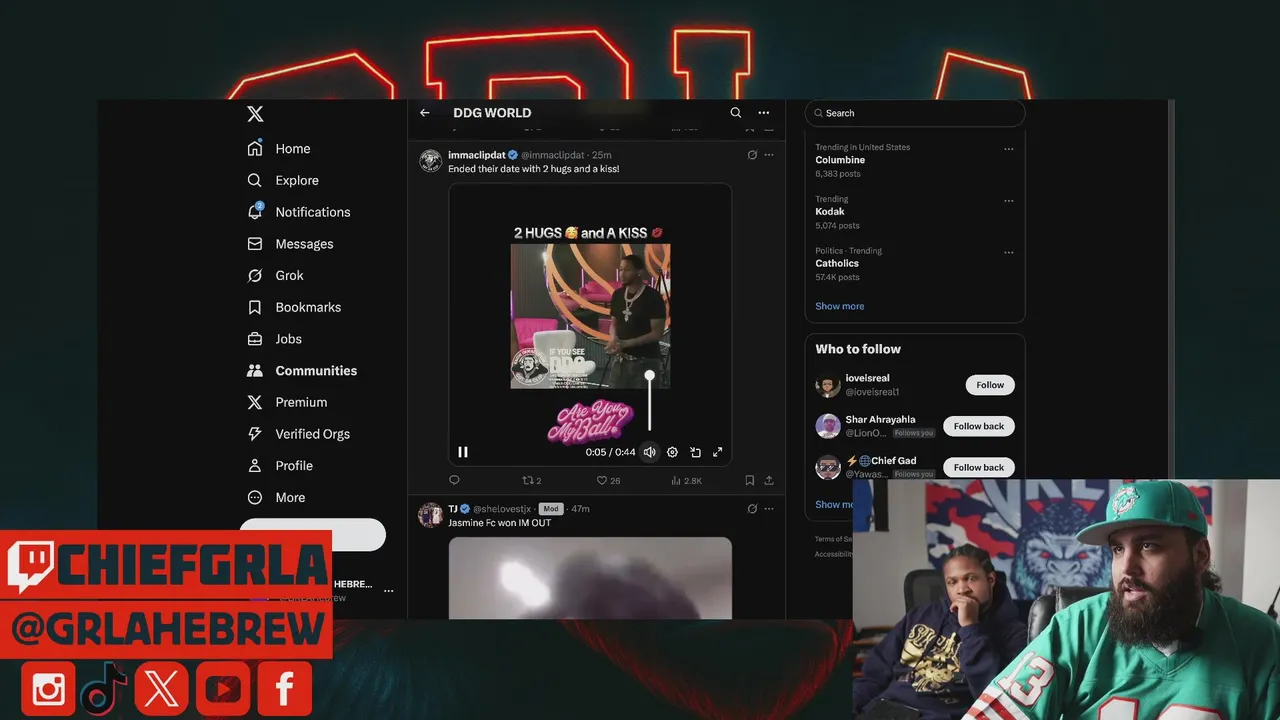This screenshot has height=720, width=1280.
Task: Repost the immaclipdat post
Action: (x=531, y=481)
